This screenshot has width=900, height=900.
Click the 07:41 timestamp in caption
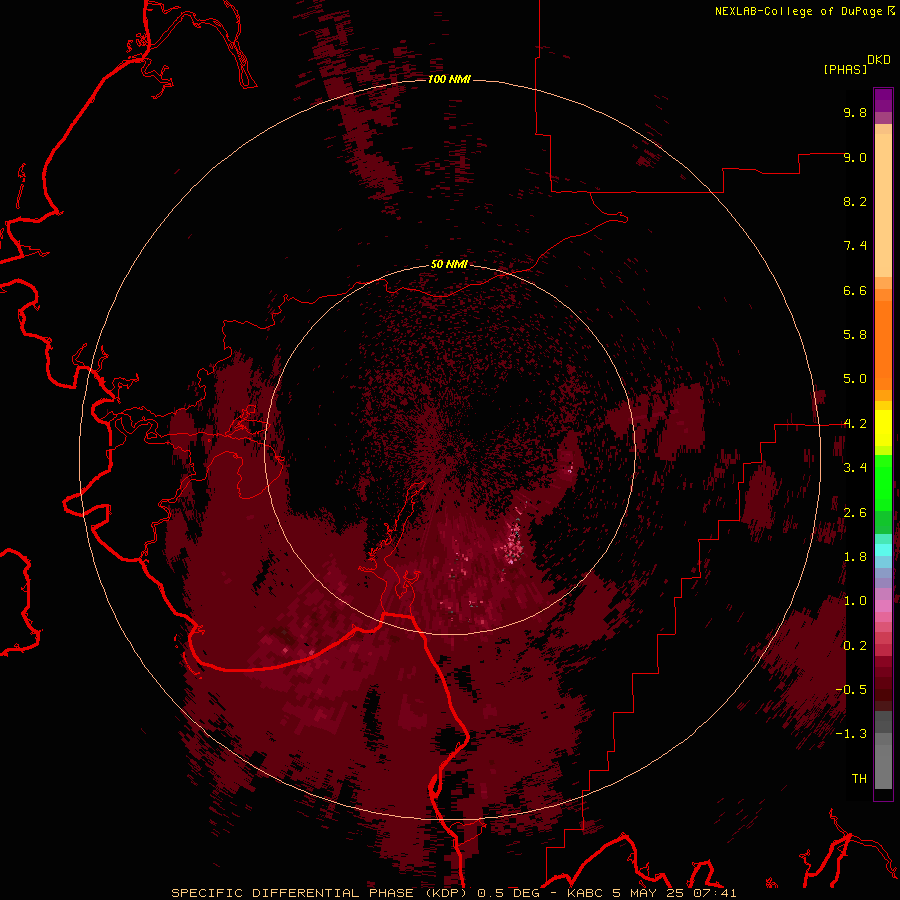click(x=715, y=893)
